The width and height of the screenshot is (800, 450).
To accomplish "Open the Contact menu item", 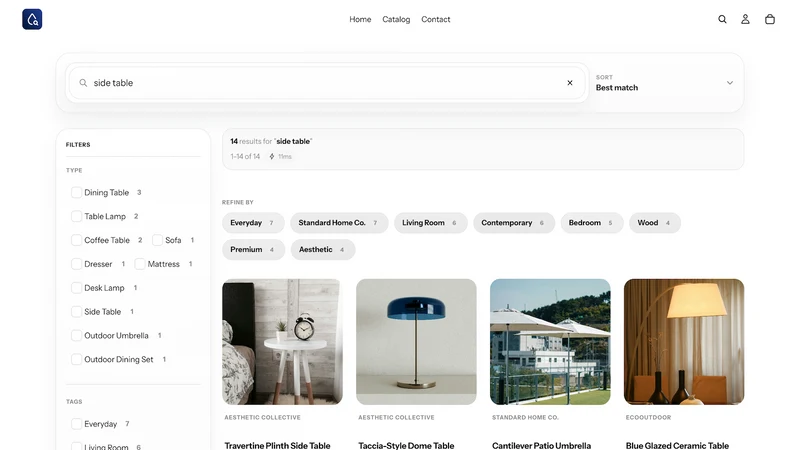I will click(x=436, y=19).
